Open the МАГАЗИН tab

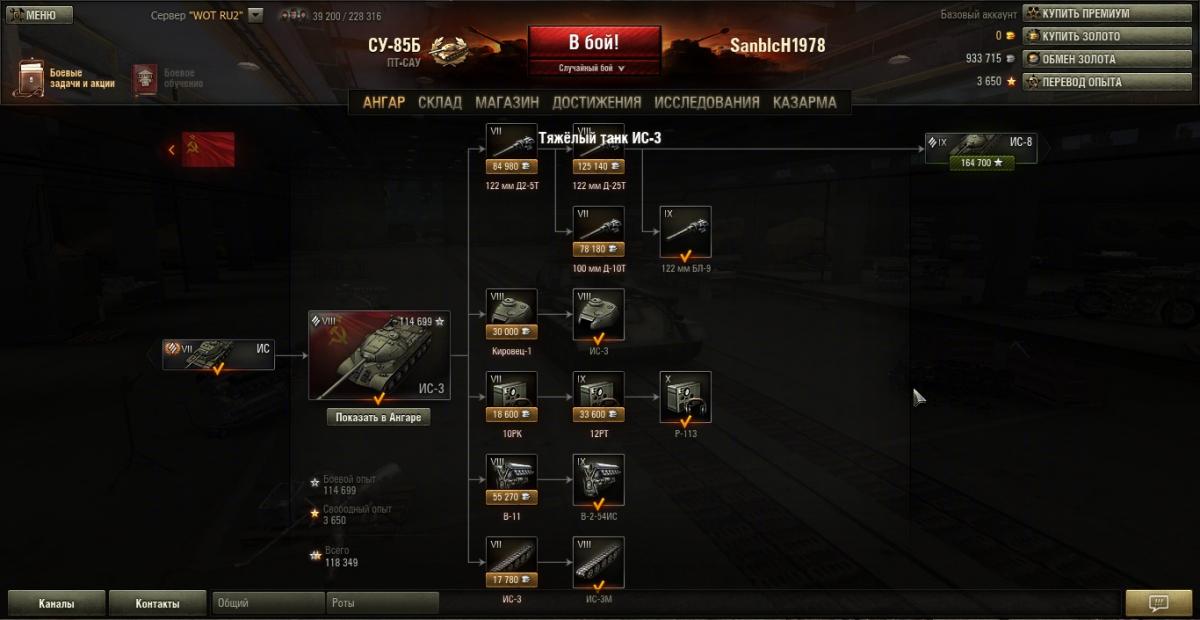pos(507,102)
